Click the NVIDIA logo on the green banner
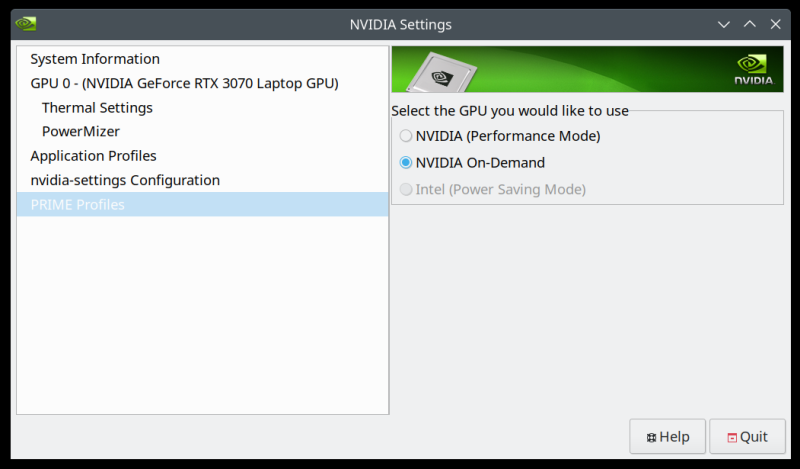 click(x=752, y=70)
